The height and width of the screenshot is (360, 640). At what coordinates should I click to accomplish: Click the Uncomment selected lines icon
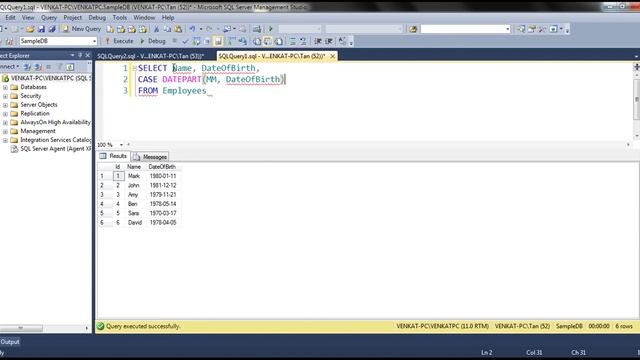point(303,41)
